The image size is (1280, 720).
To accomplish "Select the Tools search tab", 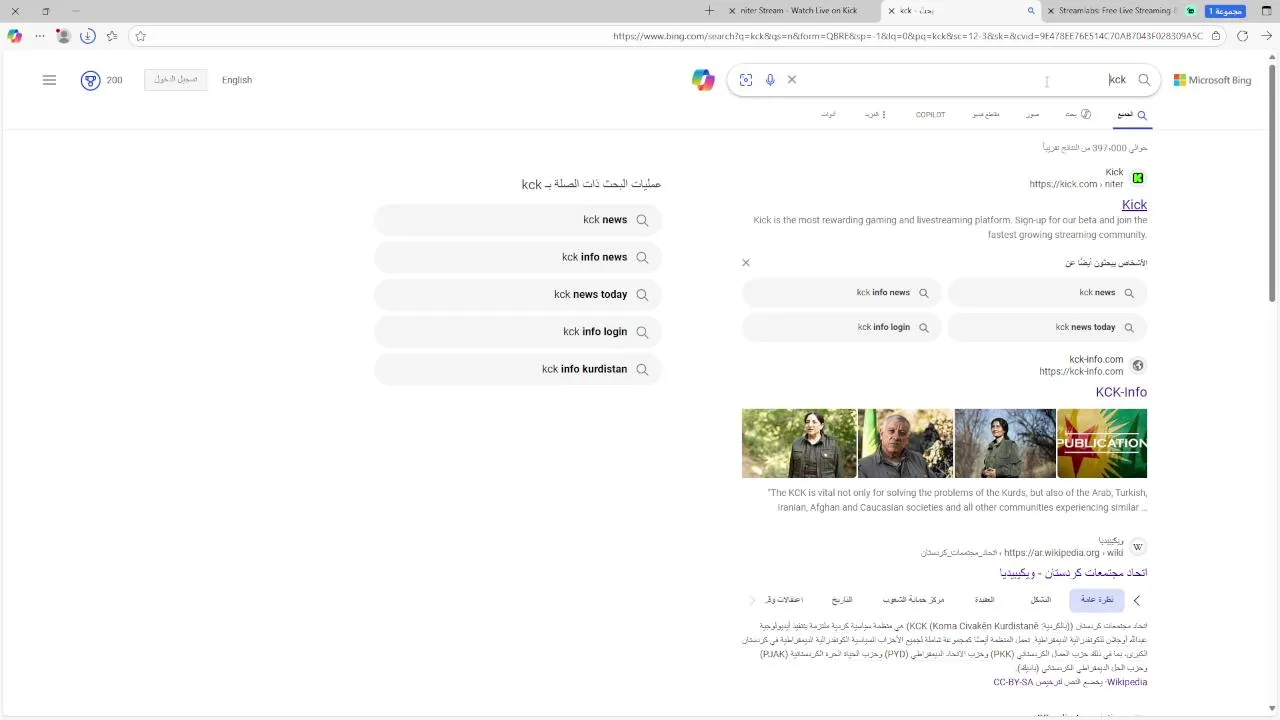I will [828, 115].
